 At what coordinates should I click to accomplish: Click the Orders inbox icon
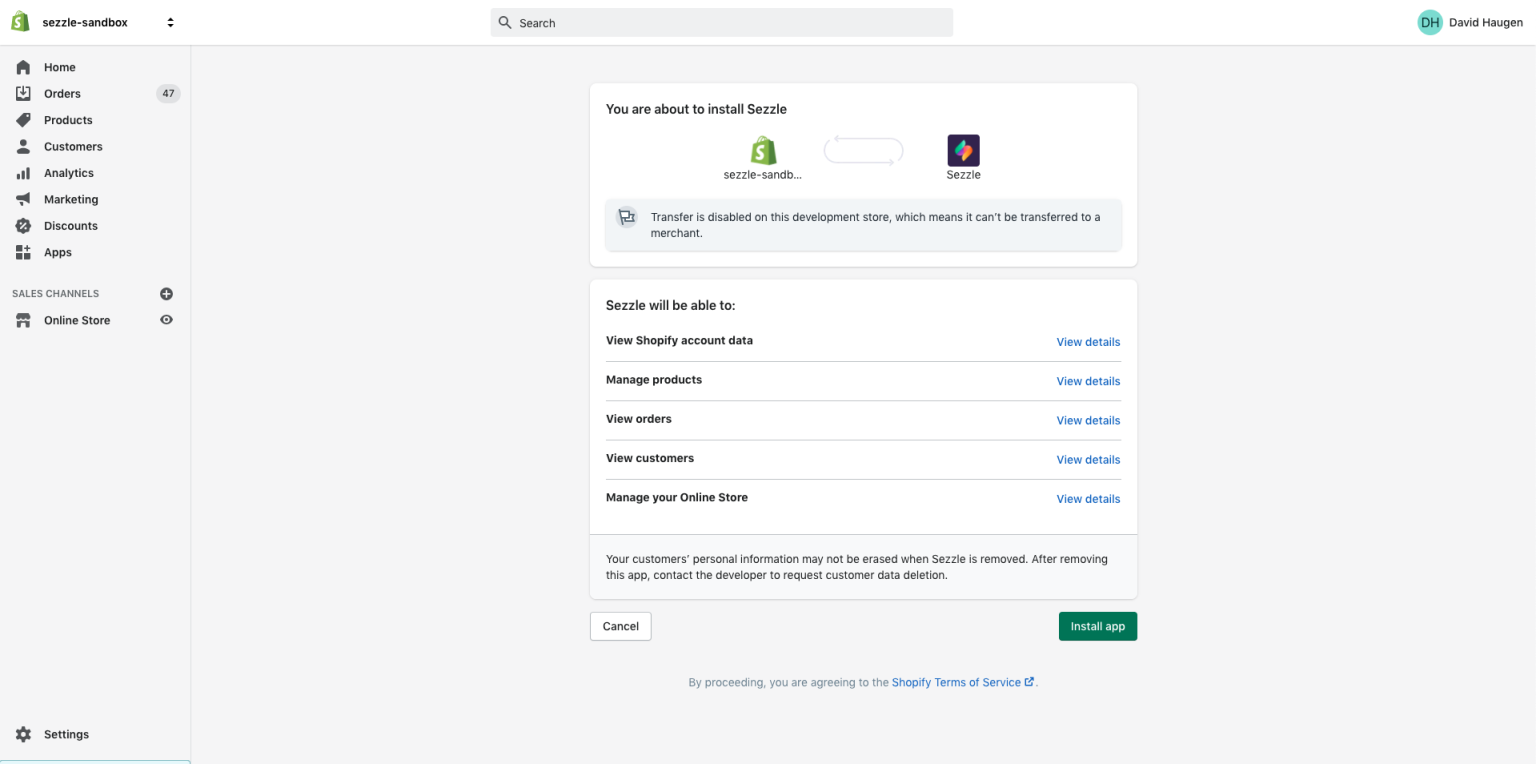click(x=23, y=93)
